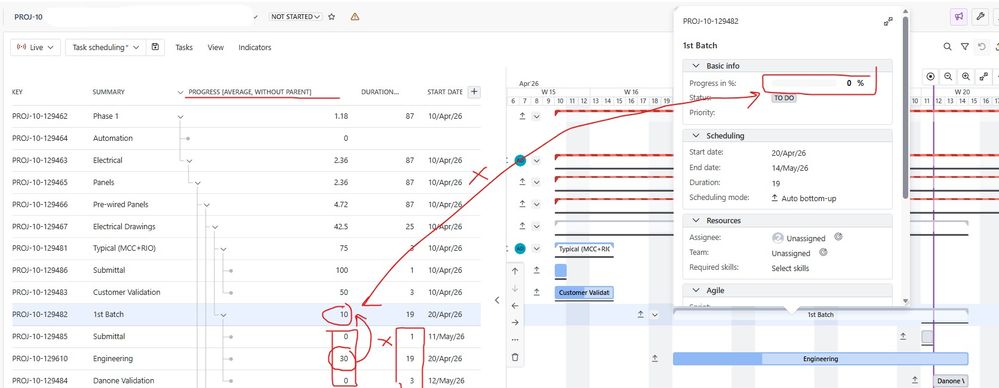Click the save view floppy icon
This screenshot has width=999, height=388.
click(x=155, y=47)
